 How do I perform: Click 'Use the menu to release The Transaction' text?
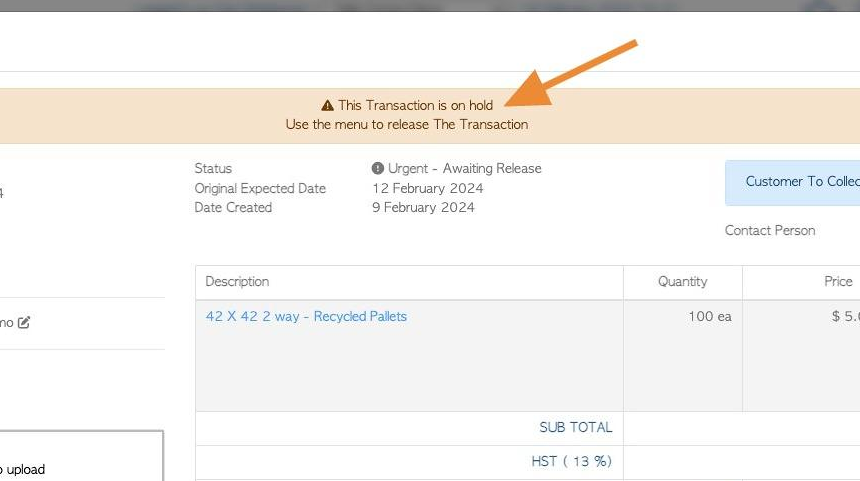pyautogui.click(x=406, y=125)
